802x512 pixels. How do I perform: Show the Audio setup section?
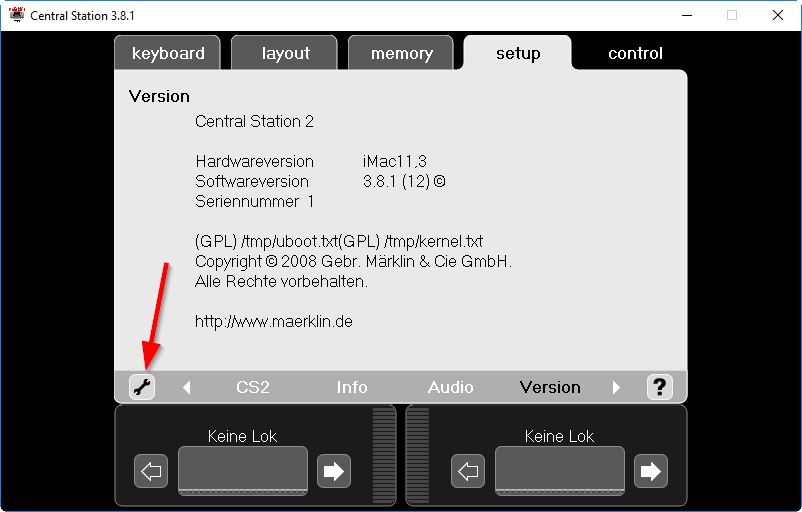[451, 387]
